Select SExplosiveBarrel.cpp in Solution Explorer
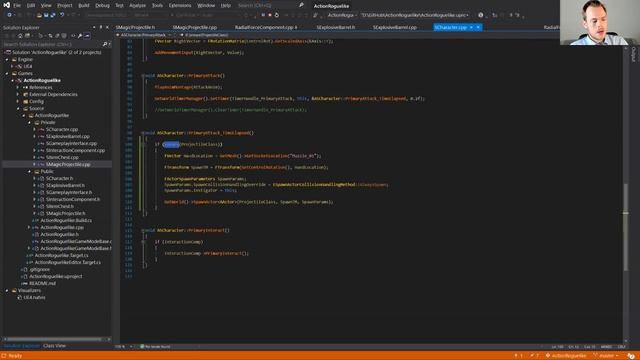The image size is (640, 360). click(x=67, y=136)
